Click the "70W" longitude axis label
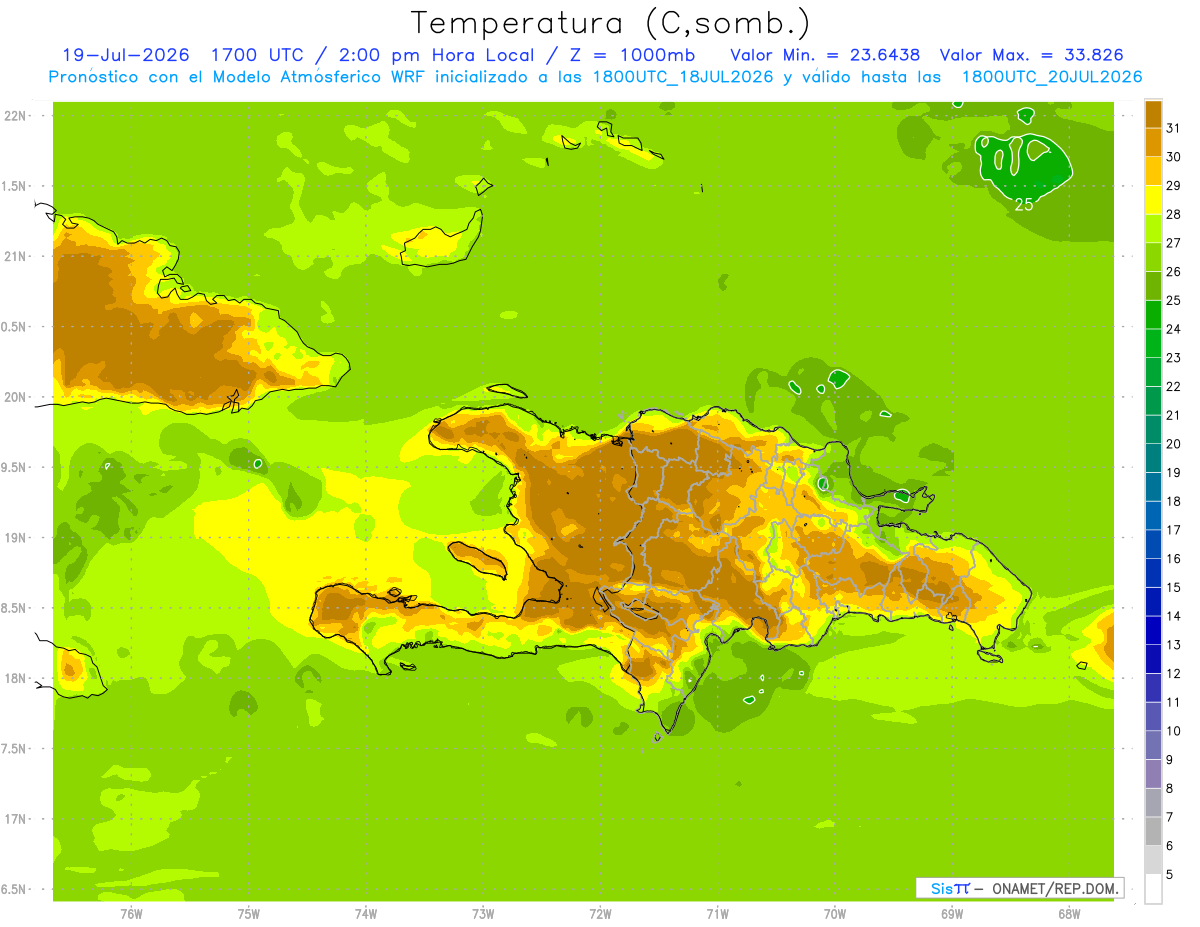 pos(835,914)
